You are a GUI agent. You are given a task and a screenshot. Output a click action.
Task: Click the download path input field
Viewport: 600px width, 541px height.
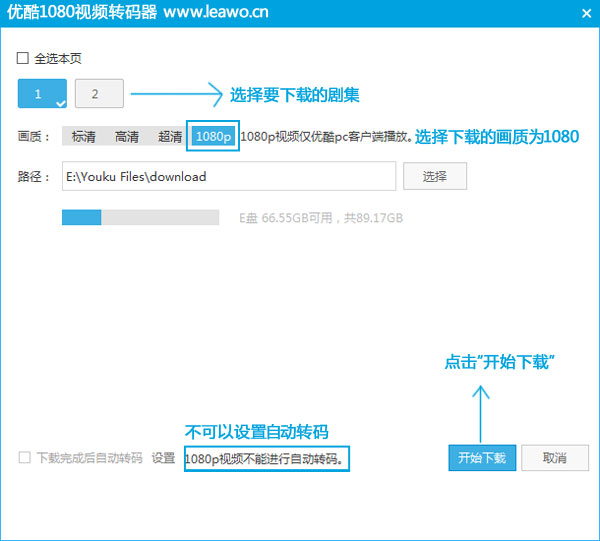coord(229,176)
